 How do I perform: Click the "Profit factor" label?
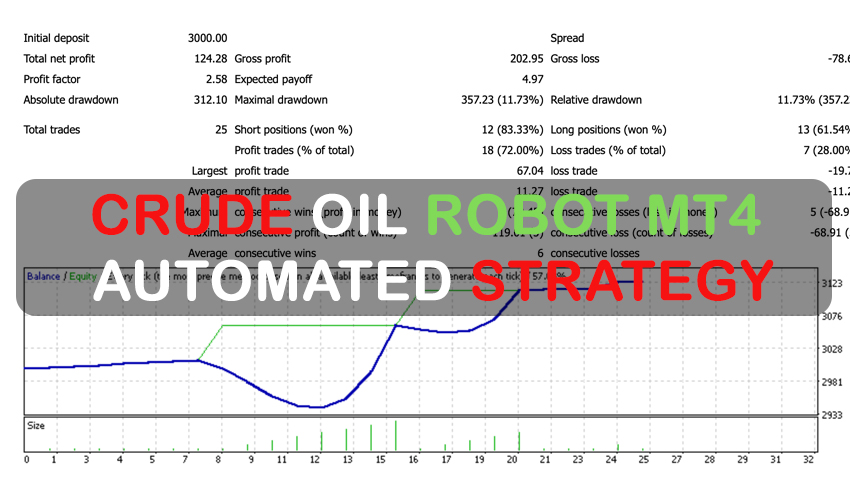(51, 79)
